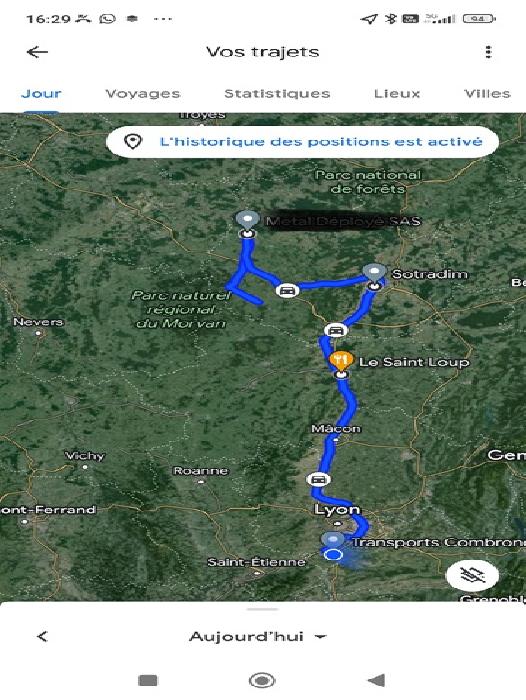Image resolution: width=526 pixels, height=700 pixels.
Task: Tap the Android recent apps square button
Action: tap(148, 680)
